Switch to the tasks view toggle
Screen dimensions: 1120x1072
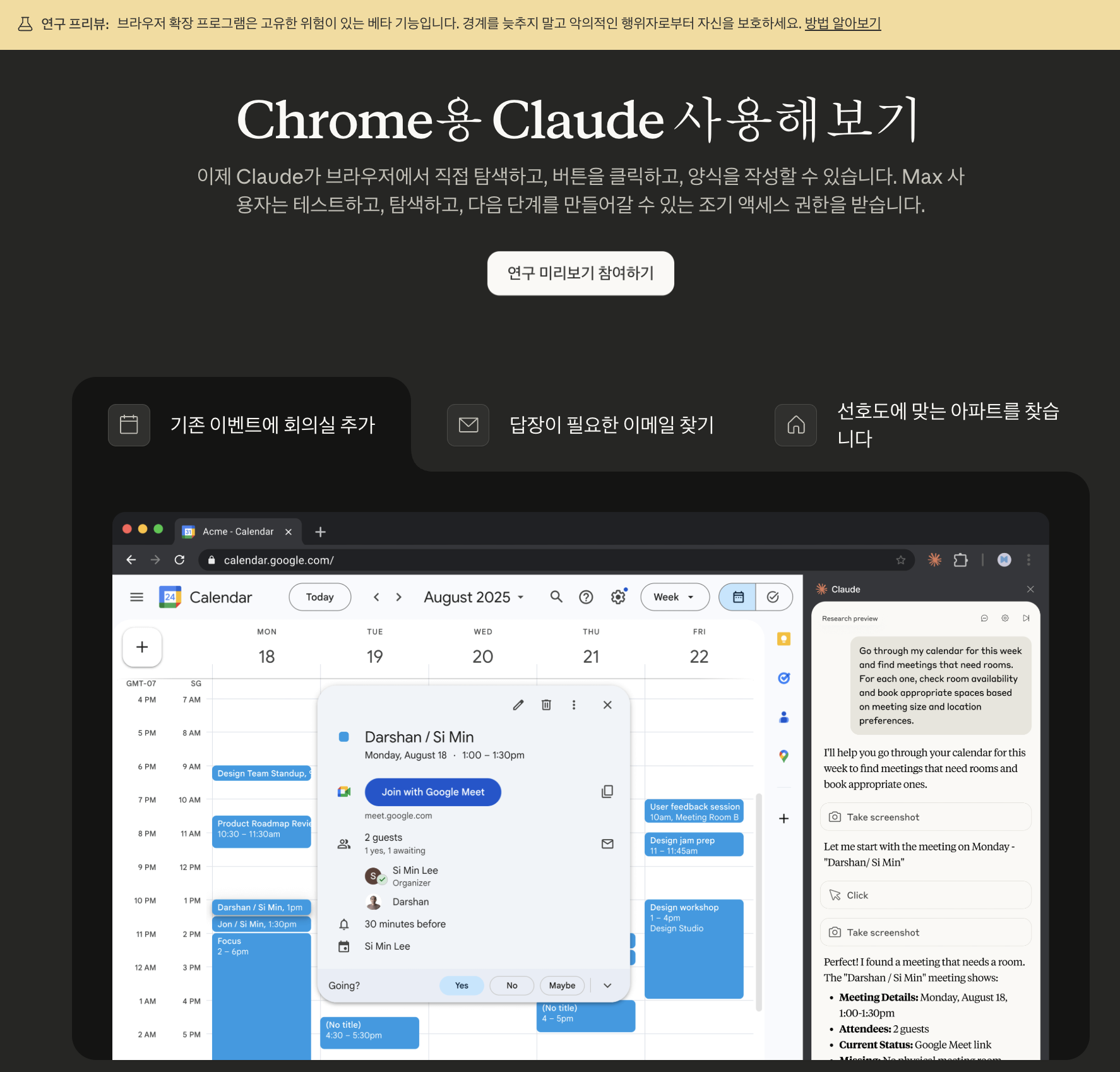tap(773, 597)
